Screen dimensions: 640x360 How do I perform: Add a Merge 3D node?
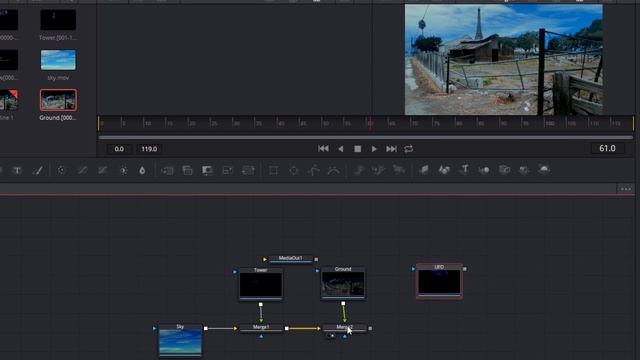(x=484, y=170)
